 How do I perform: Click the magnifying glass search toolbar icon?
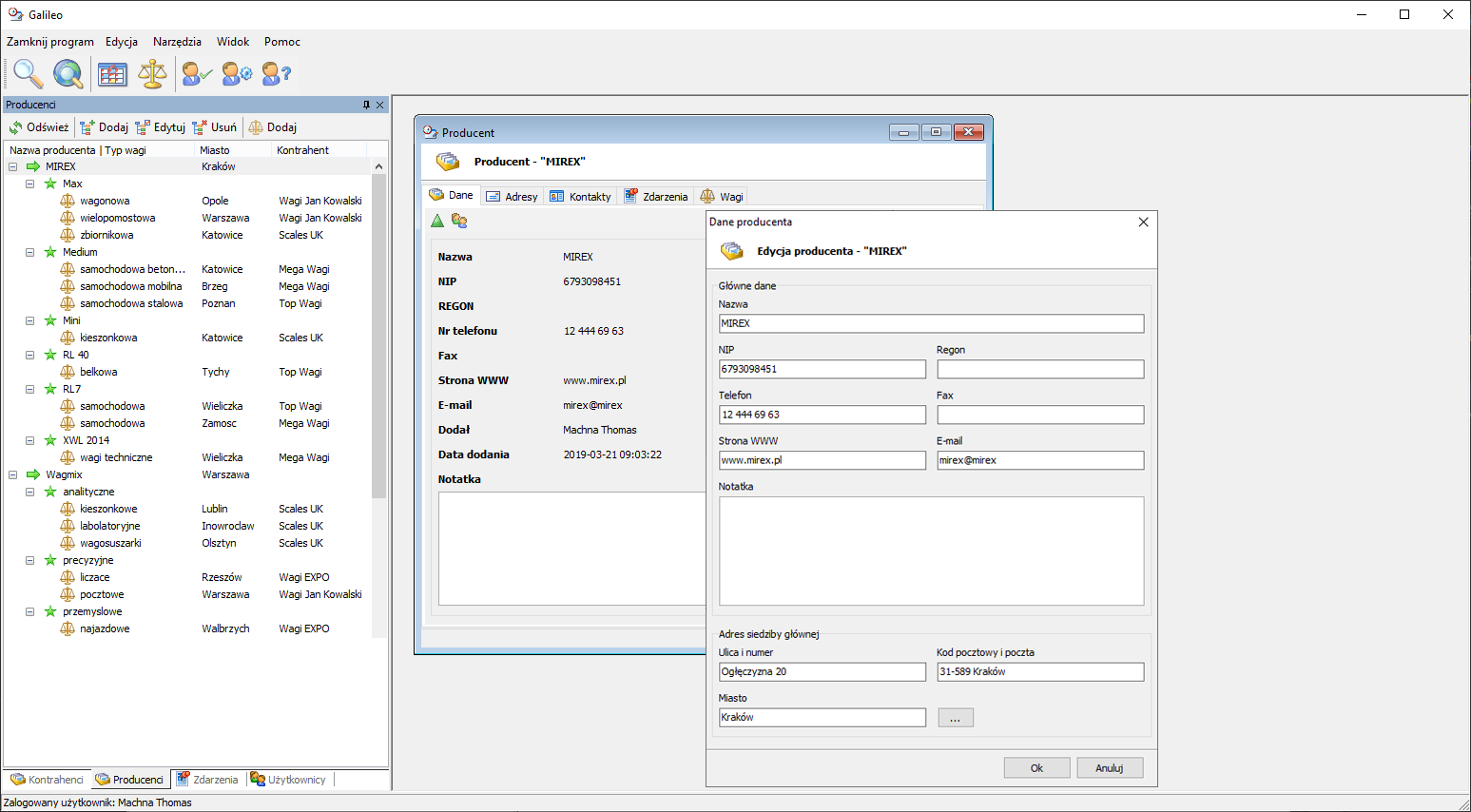(x=28, y=73)
